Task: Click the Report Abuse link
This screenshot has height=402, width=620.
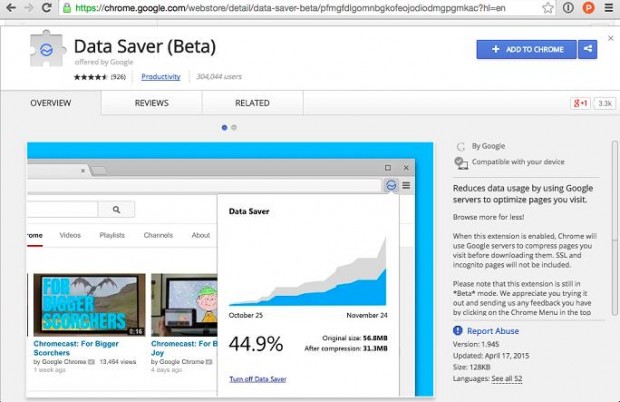Action: (493, 331)
